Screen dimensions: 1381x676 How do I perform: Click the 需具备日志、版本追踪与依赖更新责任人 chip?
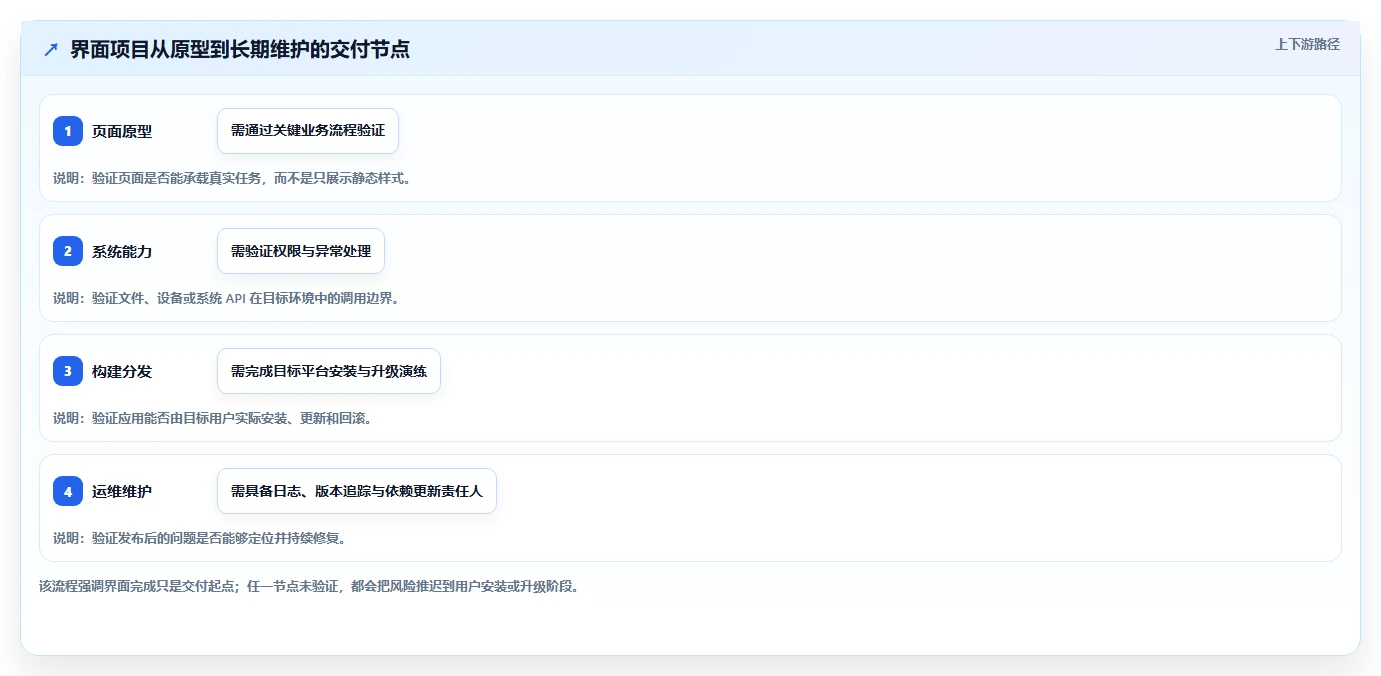click(x=357, y=491)
